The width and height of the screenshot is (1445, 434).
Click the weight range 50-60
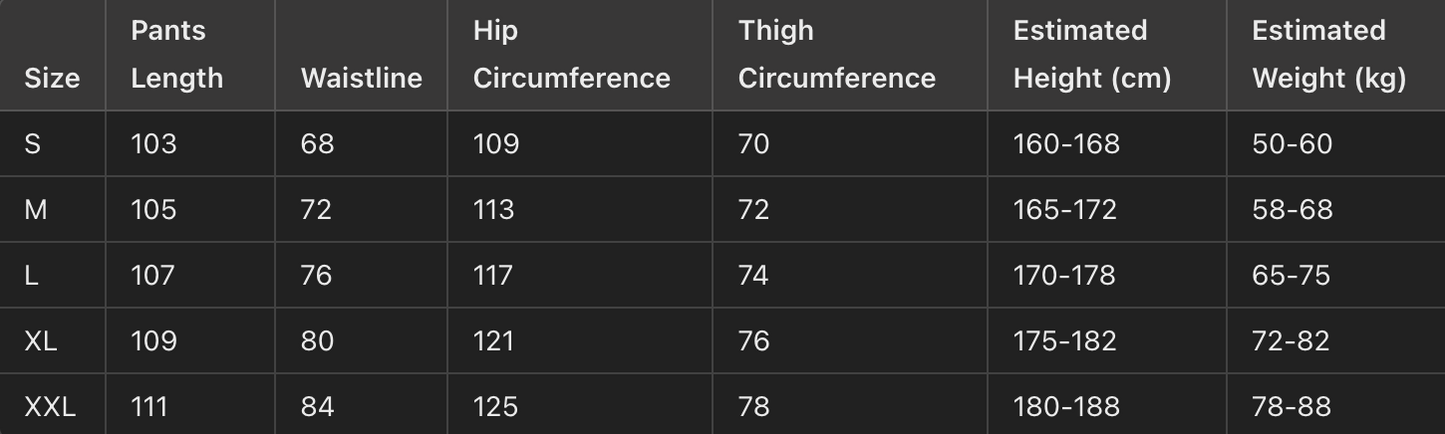1292,144
